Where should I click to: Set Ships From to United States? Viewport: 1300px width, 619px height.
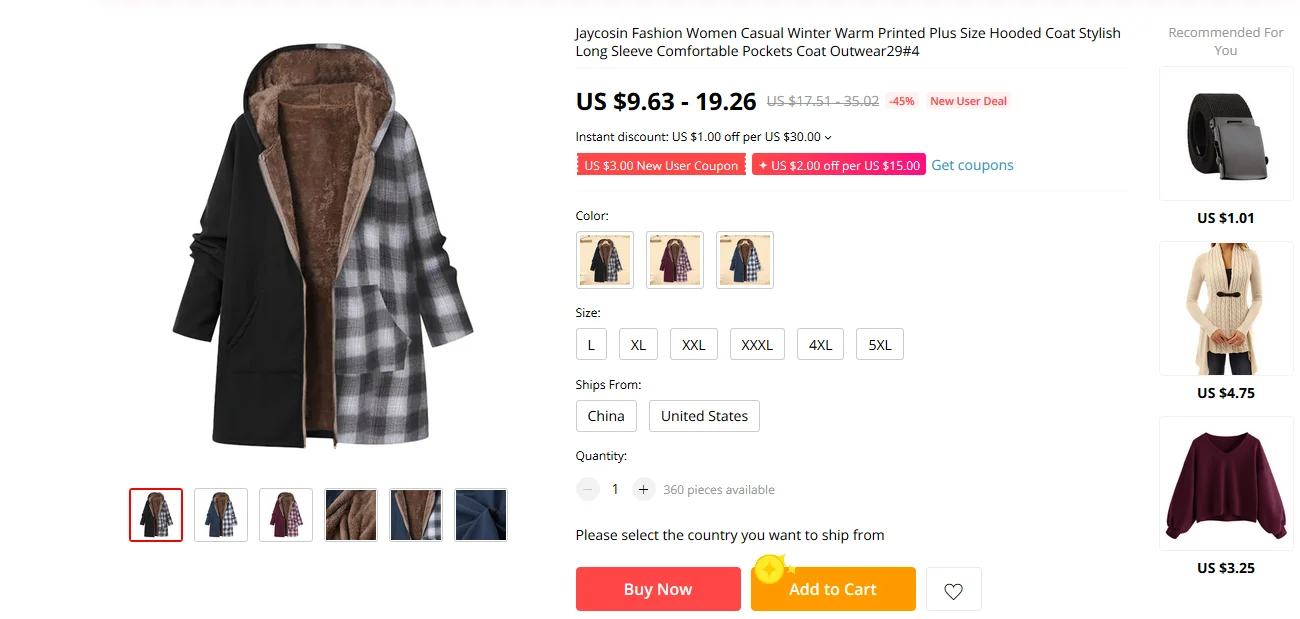704,416
